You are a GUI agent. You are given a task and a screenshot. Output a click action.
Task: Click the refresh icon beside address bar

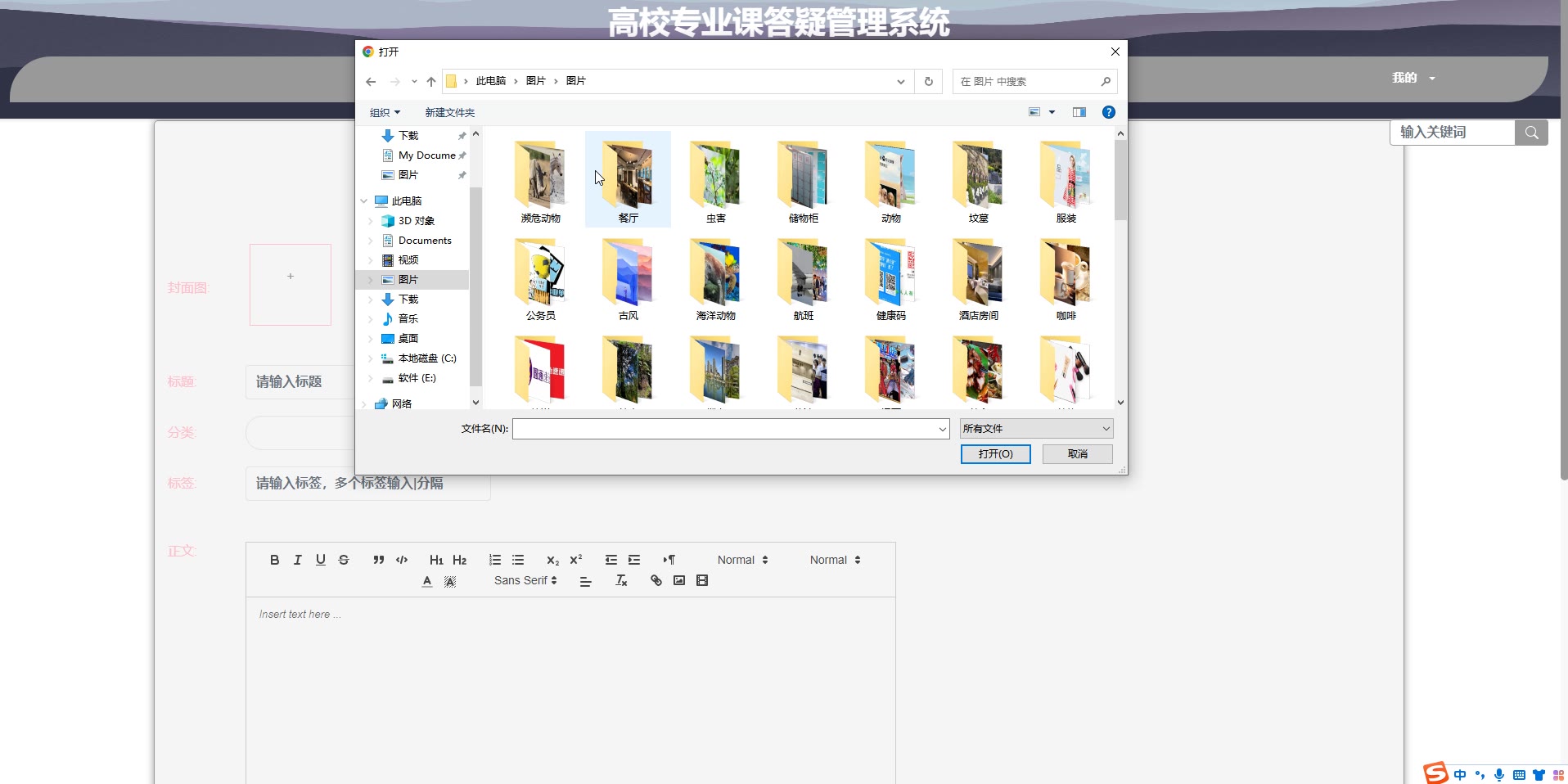tap(928, 82)
